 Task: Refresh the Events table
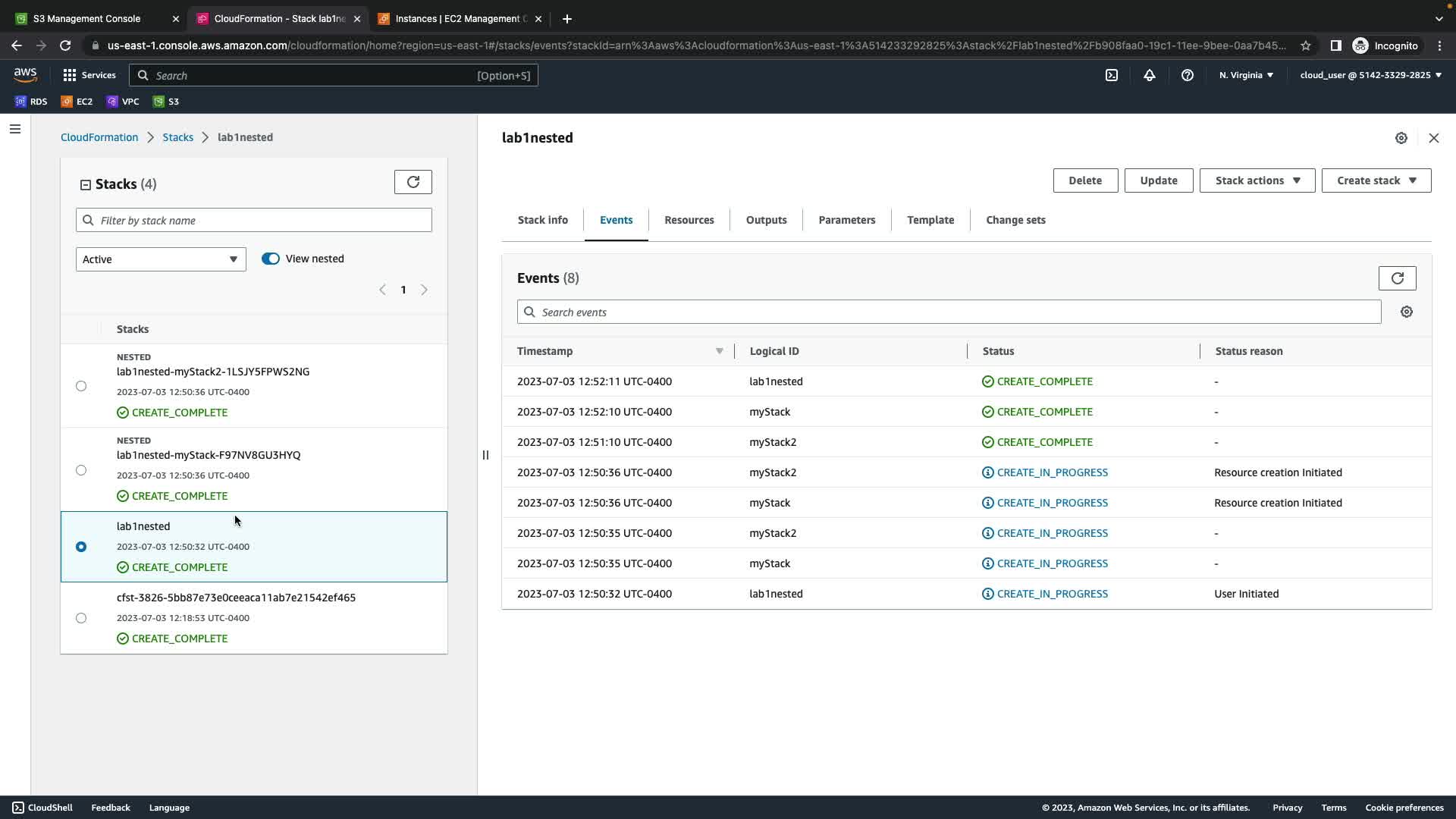tap(1397, 278)
